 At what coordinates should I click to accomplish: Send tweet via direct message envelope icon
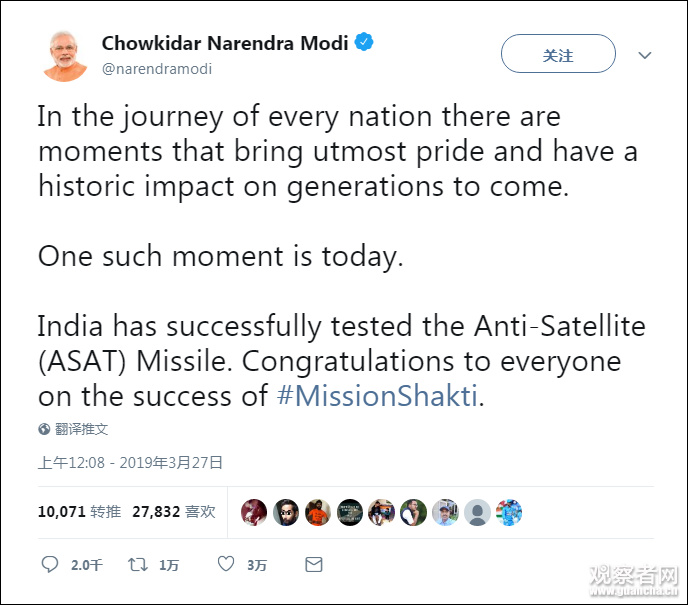314,565
